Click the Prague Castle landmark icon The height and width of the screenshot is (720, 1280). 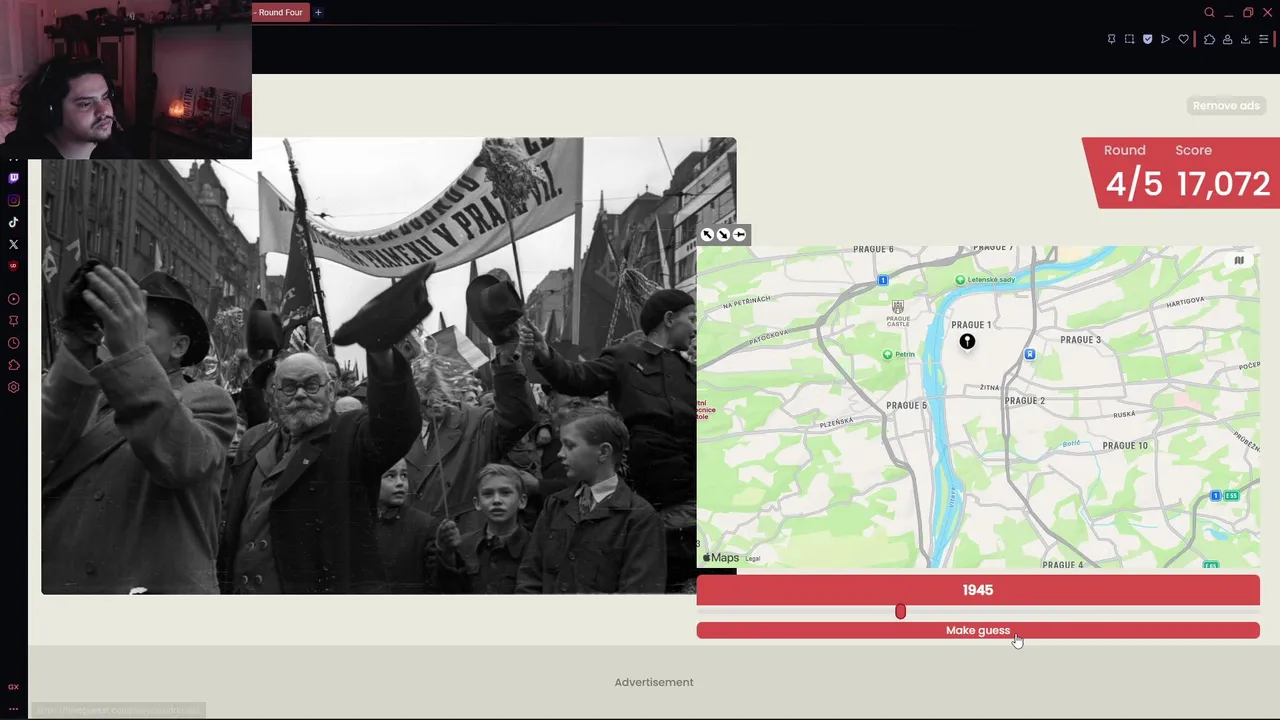coord(897,307)
